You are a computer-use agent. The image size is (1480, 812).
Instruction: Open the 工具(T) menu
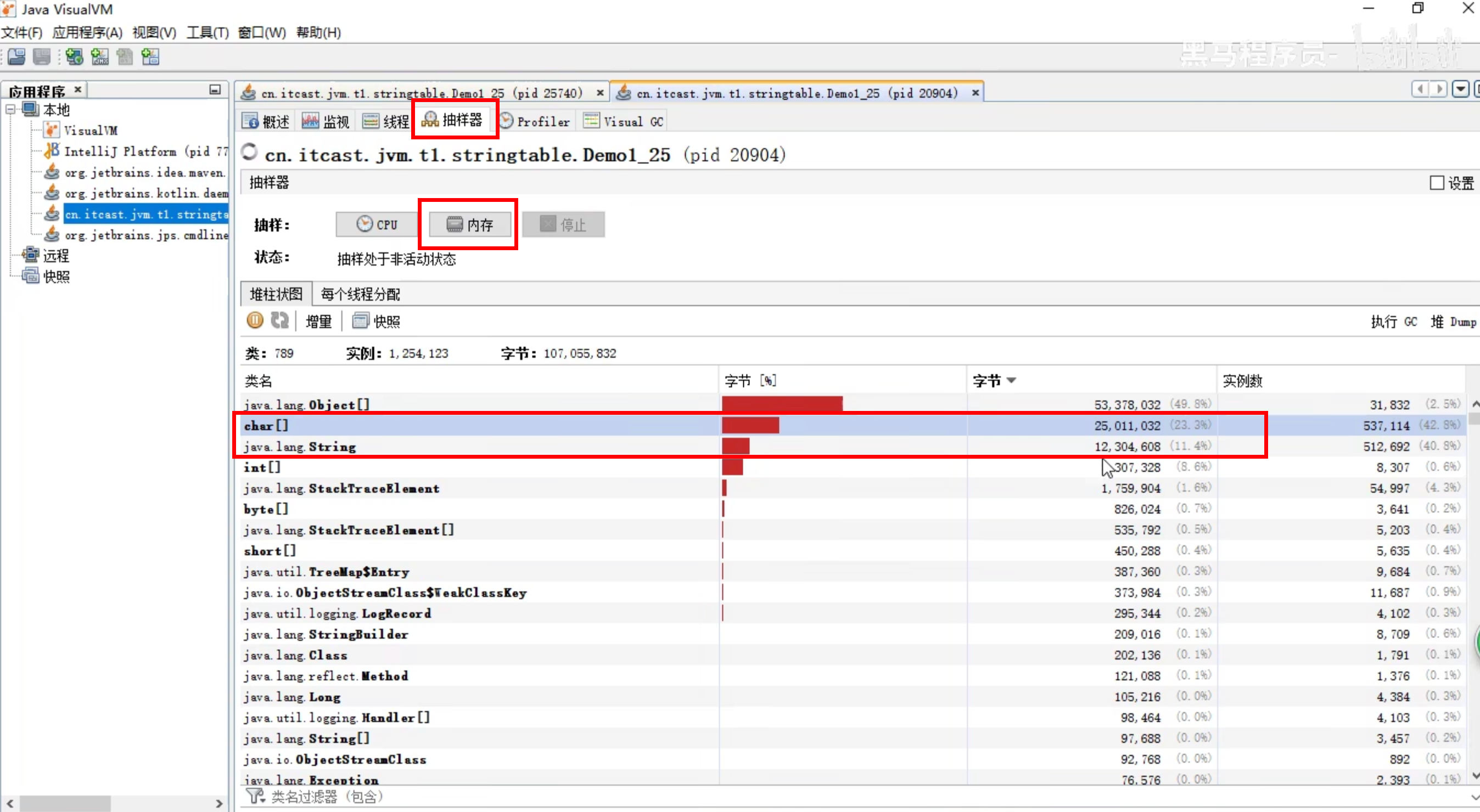click(x=207, y=33)
